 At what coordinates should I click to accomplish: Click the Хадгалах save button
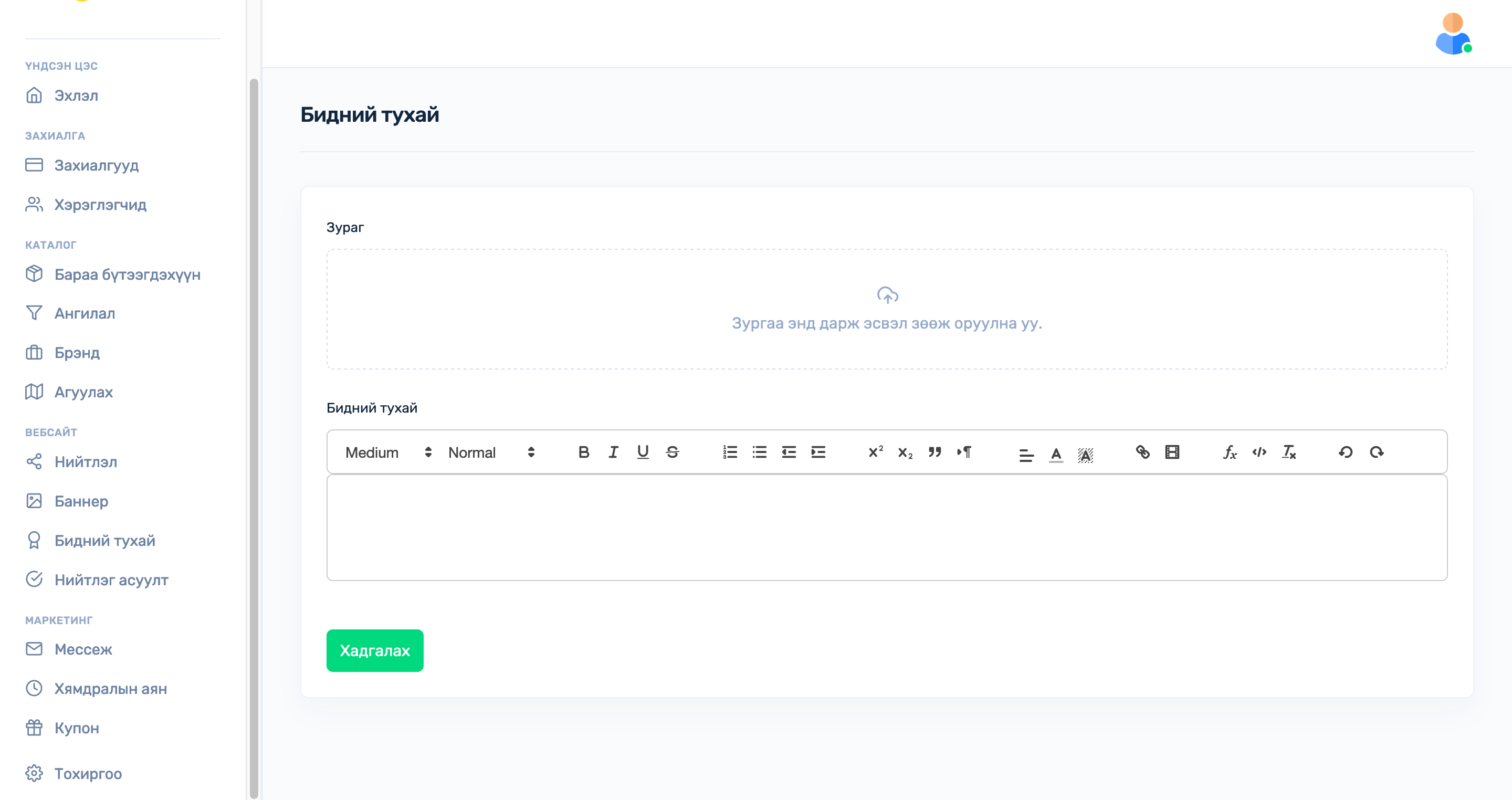(x=374, y=650)
